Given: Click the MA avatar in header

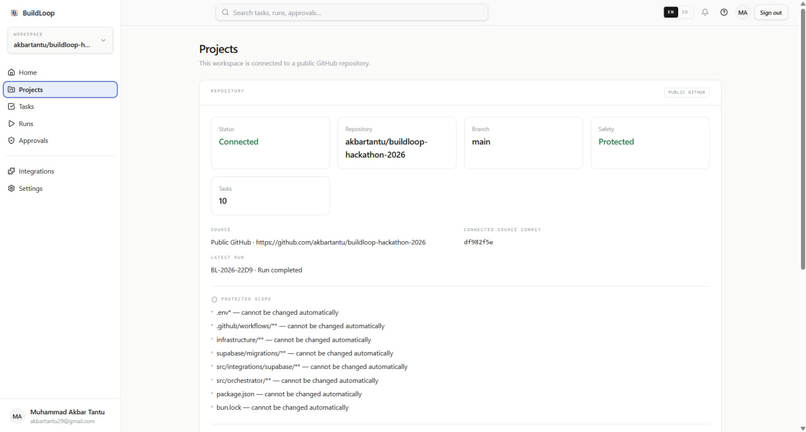Looking at the screenshot, I should tap(743, 12).
